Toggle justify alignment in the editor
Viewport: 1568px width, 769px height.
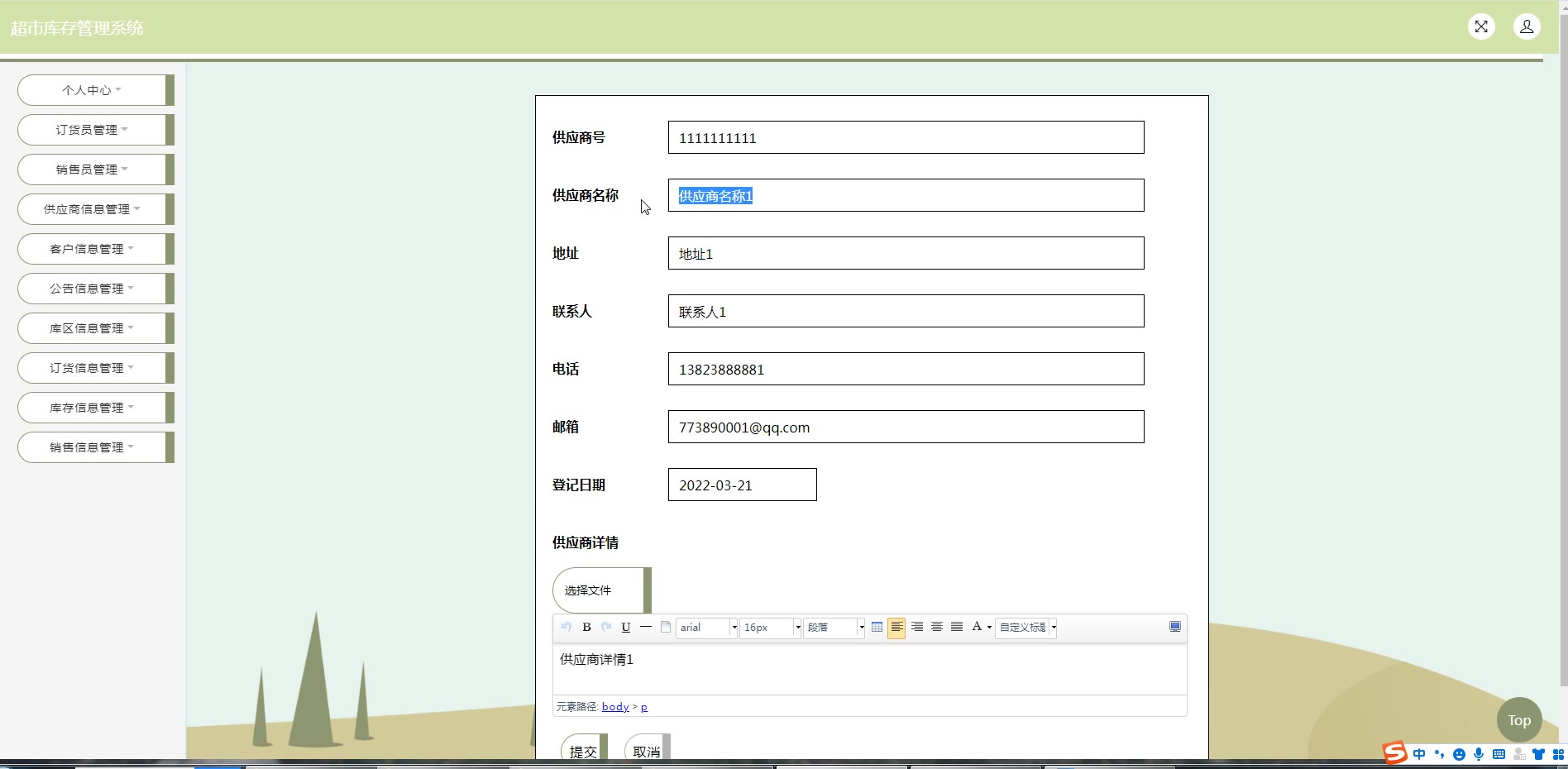(x=957, y=627)
